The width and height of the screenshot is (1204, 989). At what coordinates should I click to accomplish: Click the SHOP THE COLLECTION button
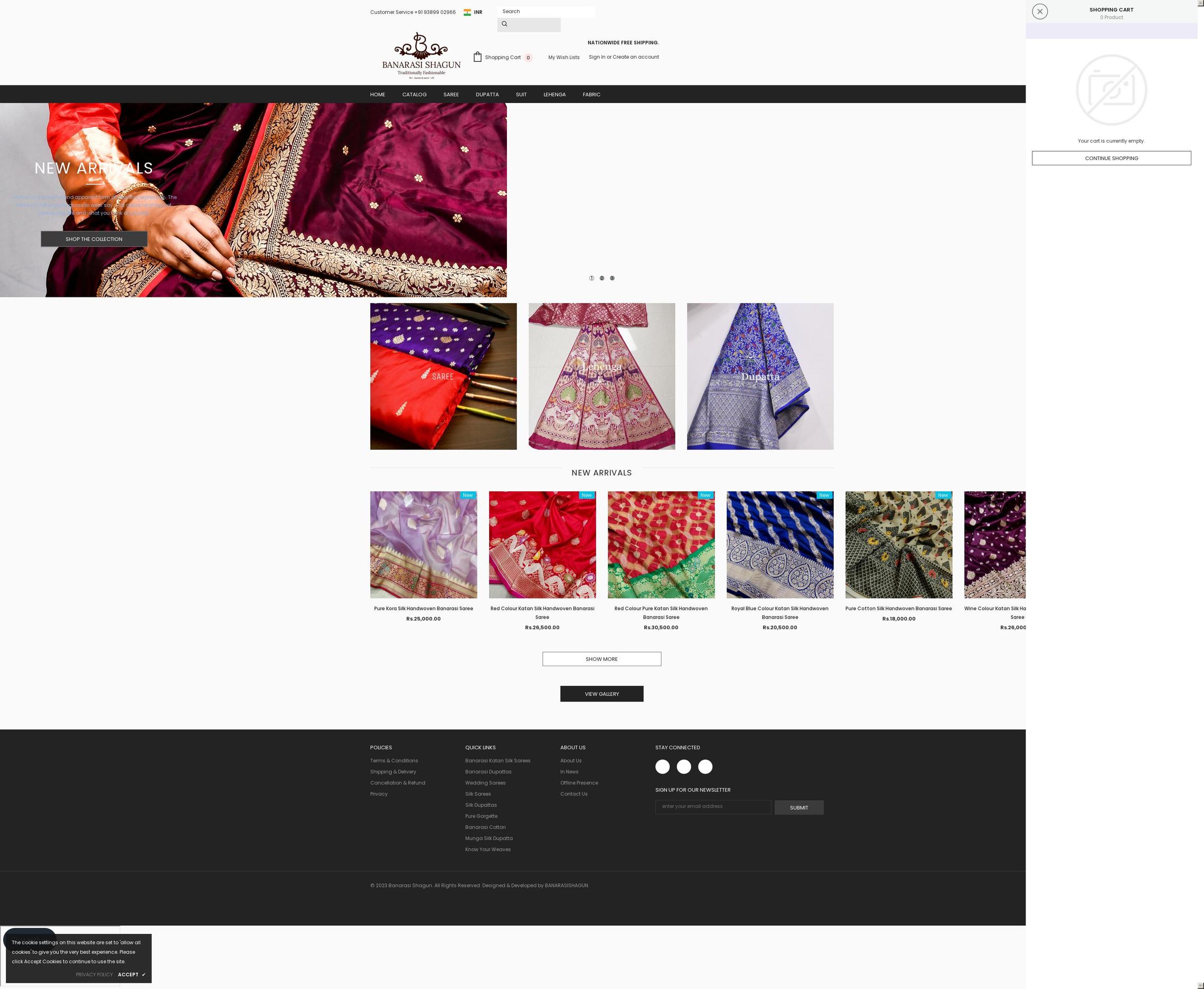click(x=94, y=240)
